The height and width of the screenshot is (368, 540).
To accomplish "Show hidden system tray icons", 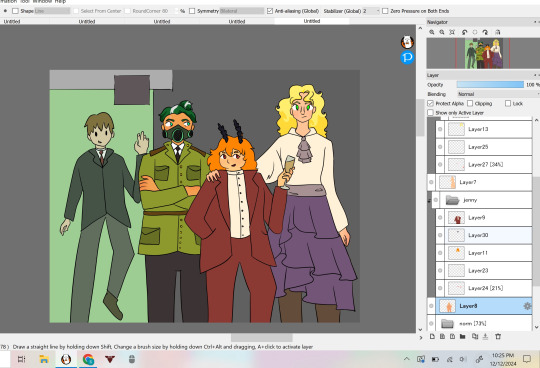I will pyautogui.click(x=407, y=359).
